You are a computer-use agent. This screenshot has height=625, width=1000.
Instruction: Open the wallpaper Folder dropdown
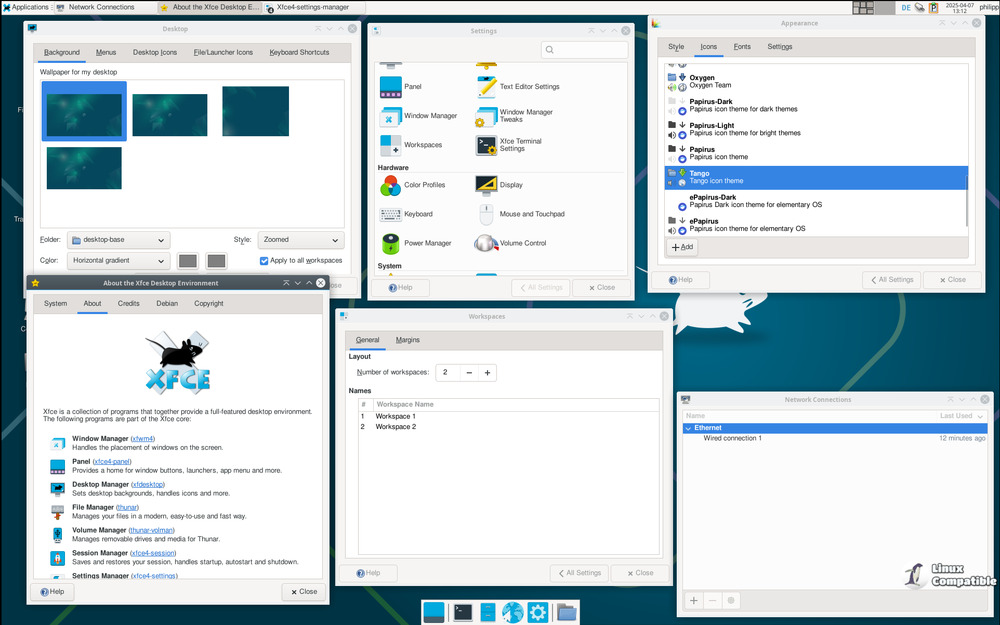pos(118,240)
